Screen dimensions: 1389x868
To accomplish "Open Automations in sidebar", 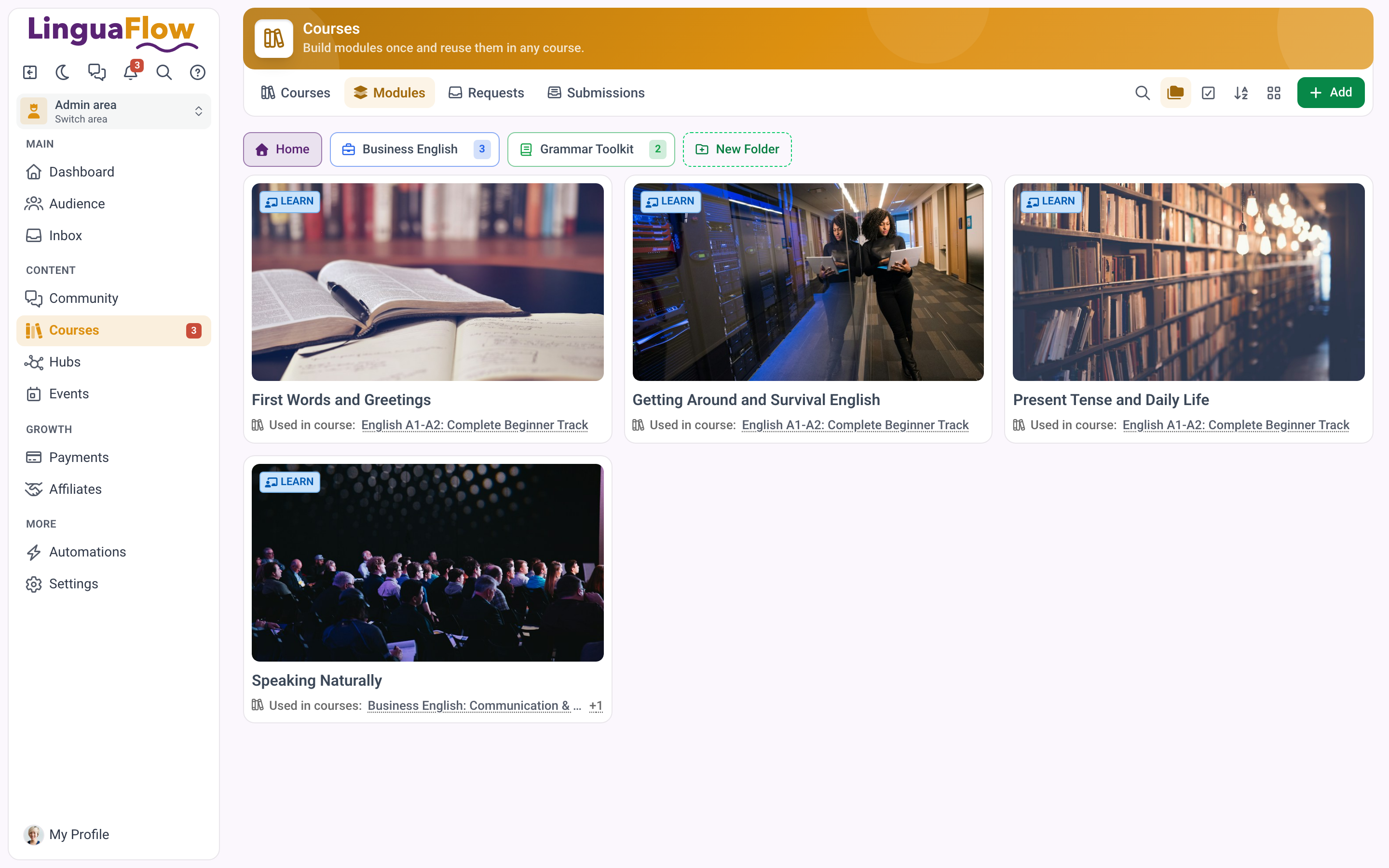I will coord(114,552).
